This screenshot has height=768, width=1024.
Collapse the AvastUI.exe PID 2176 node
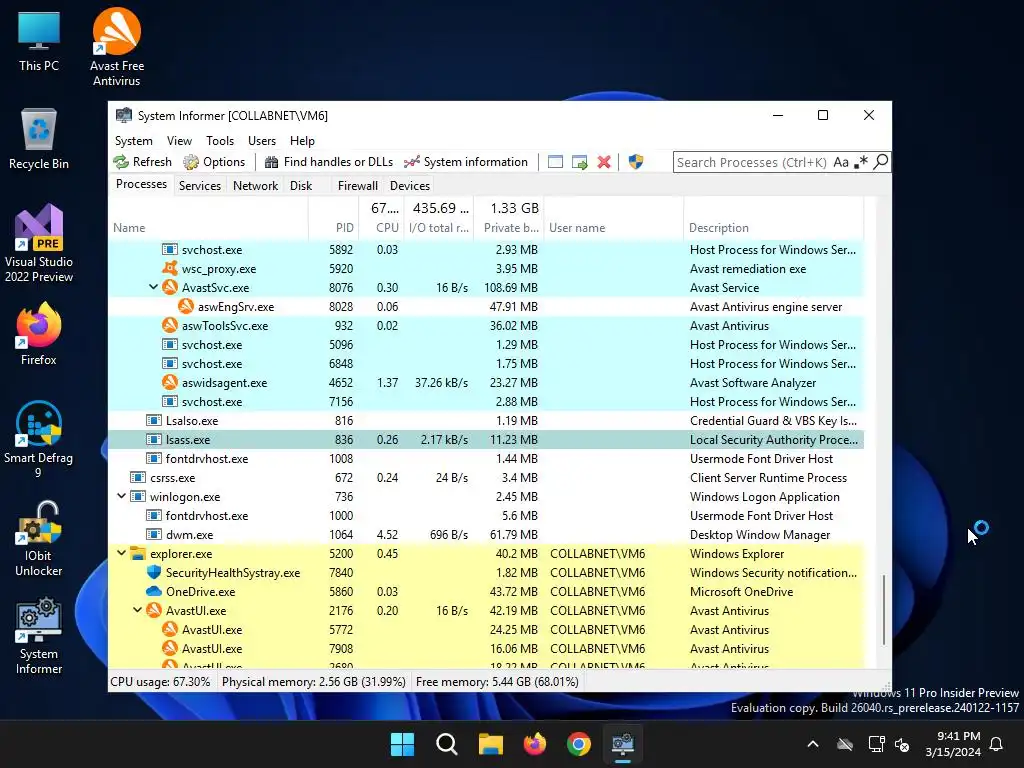click(138, 610)
